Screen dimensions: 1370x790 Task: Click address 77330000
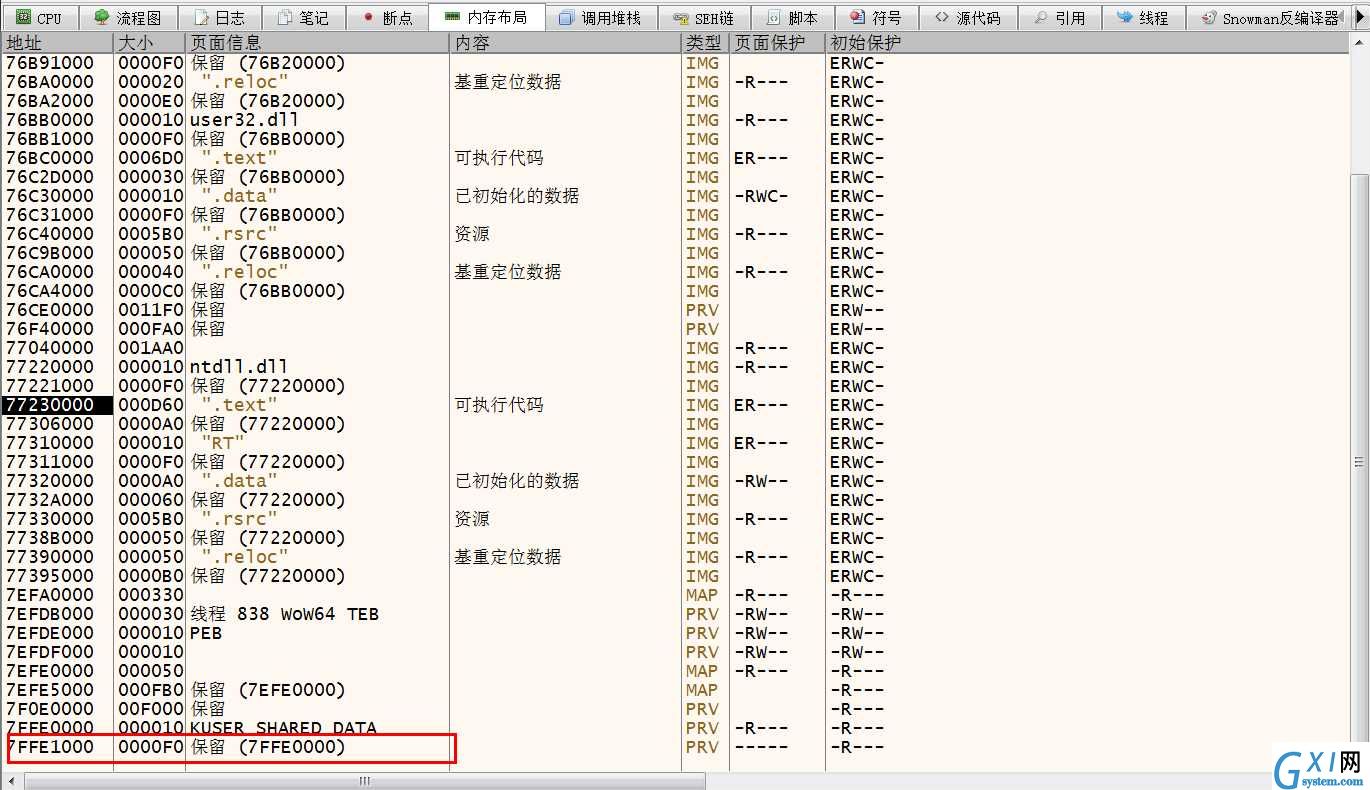pyautogui.click(x=50, y=519)
